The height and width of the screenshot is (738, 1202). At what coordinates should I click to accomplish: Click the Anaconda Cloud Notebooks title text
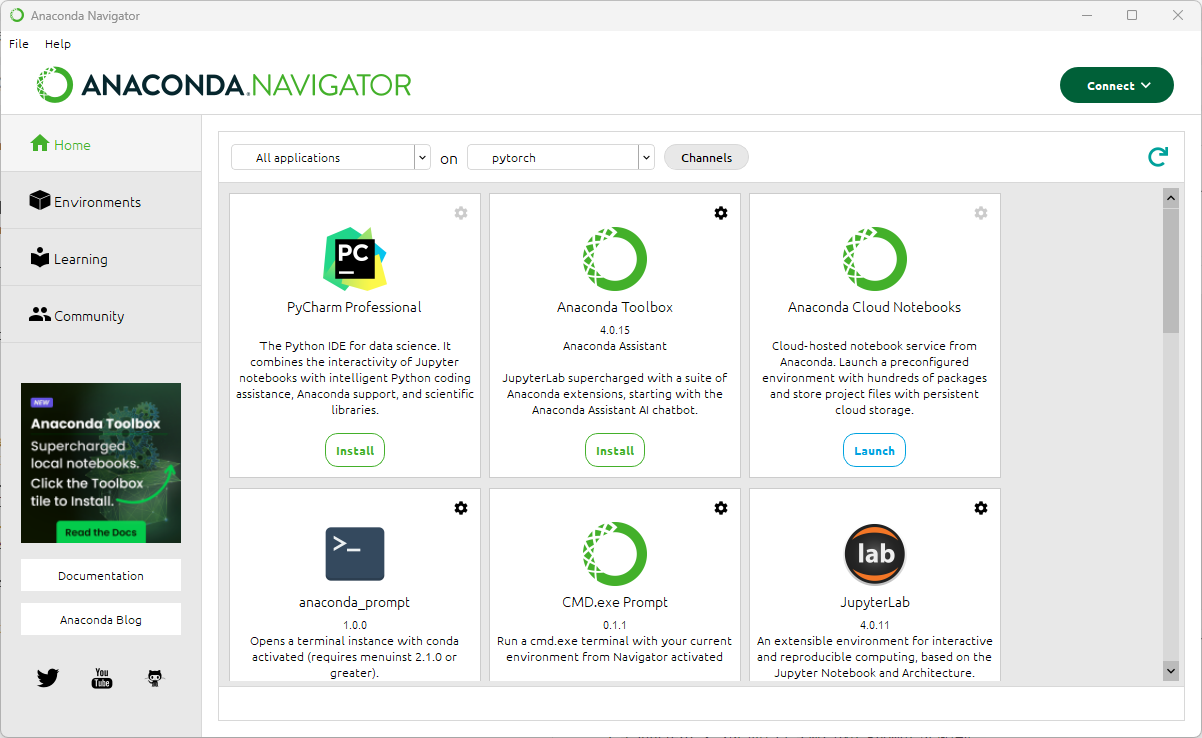pos(875,307)
